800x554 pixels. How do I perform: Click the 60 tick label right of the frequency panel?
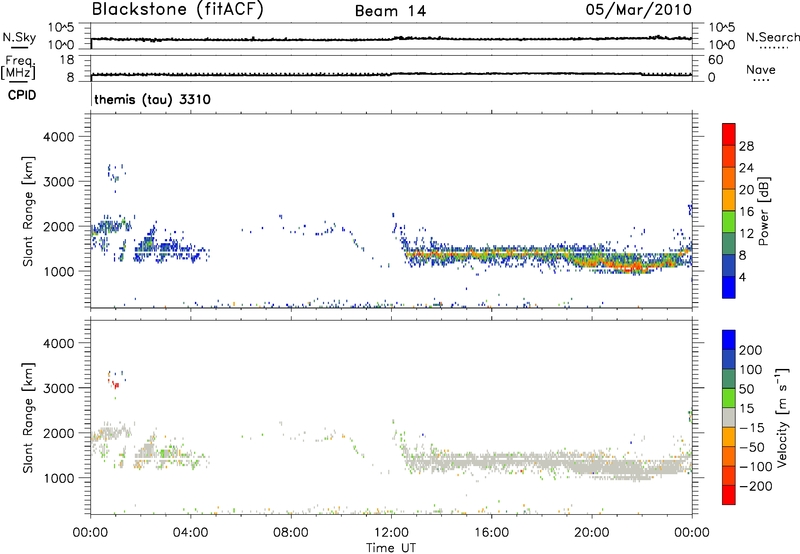pyautogui.click(x=715, y=60)
